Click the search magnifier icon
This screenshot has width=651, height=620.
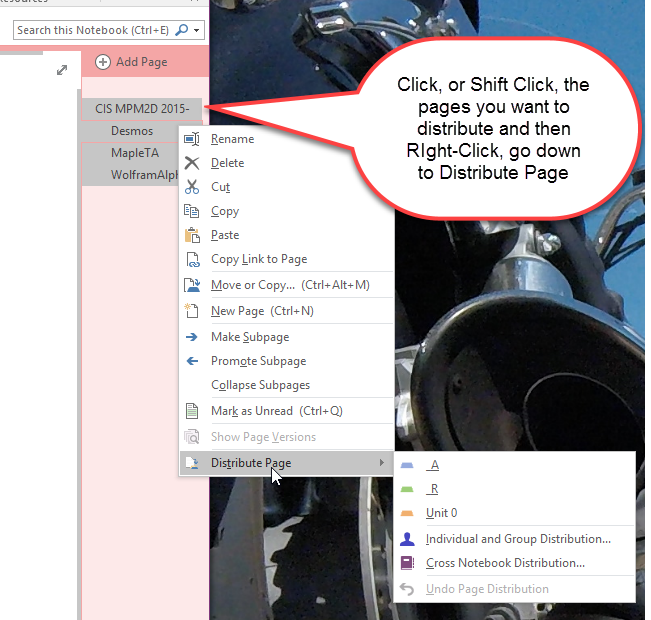(x=182, y=30)
